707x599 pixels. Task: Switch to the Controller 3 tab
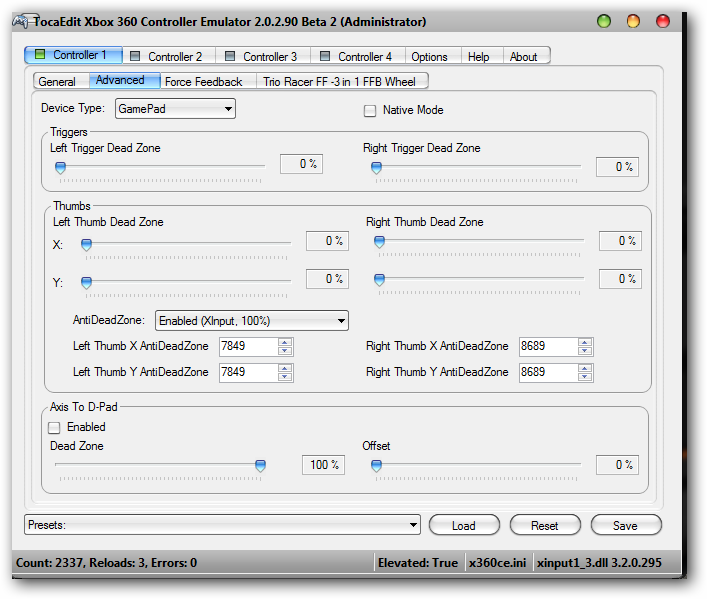tap(263, 56)
